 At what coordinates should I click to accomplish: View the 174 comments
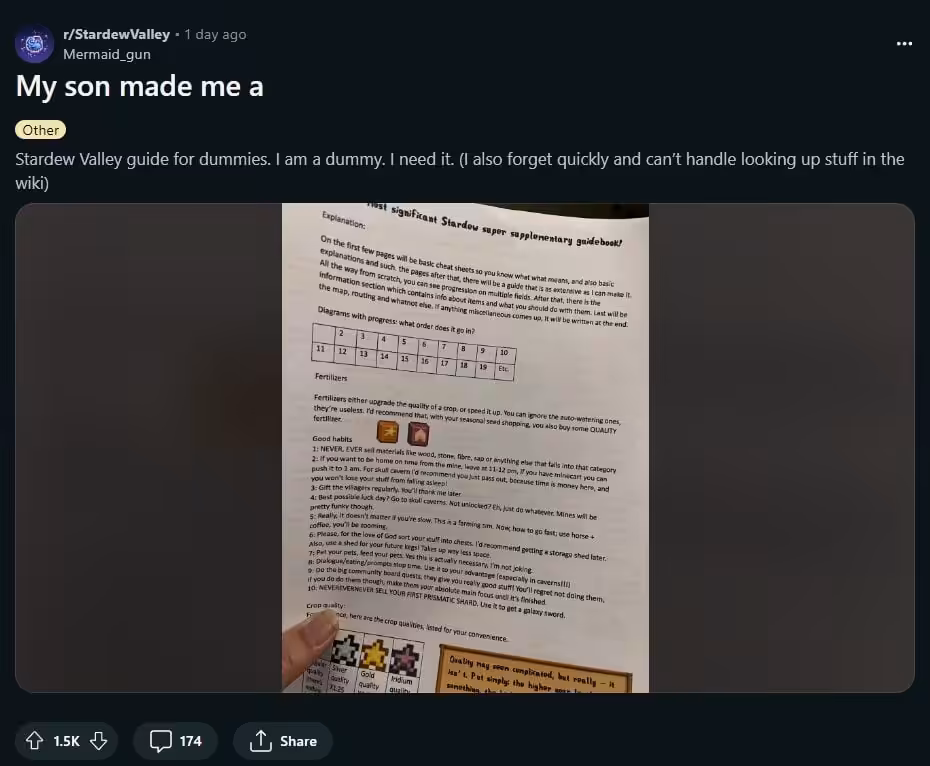(x=176, y=741)
